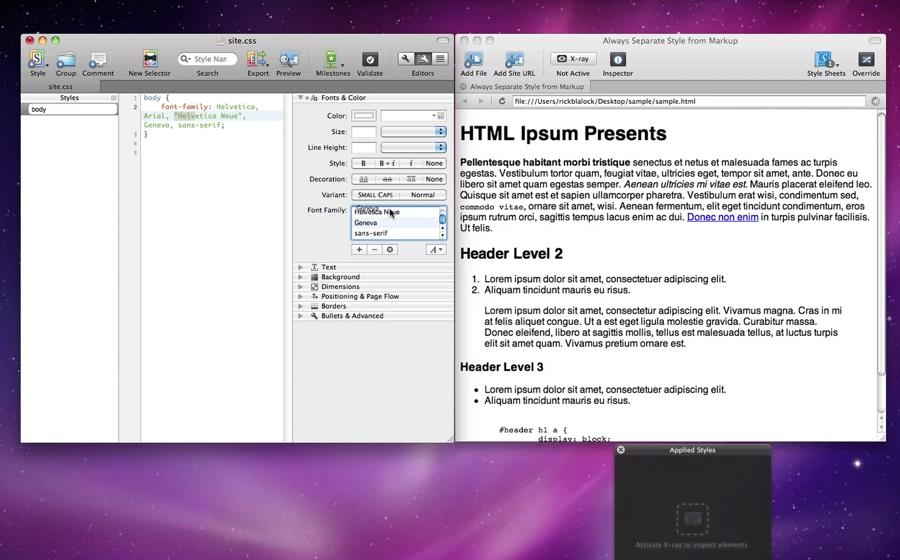
Task: Click the Color swatch well
Action: point(364,115)
